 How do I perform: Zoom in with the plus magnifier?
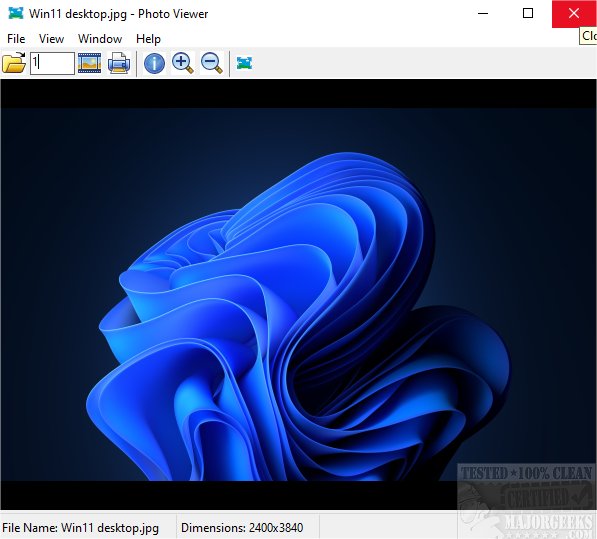183,63
